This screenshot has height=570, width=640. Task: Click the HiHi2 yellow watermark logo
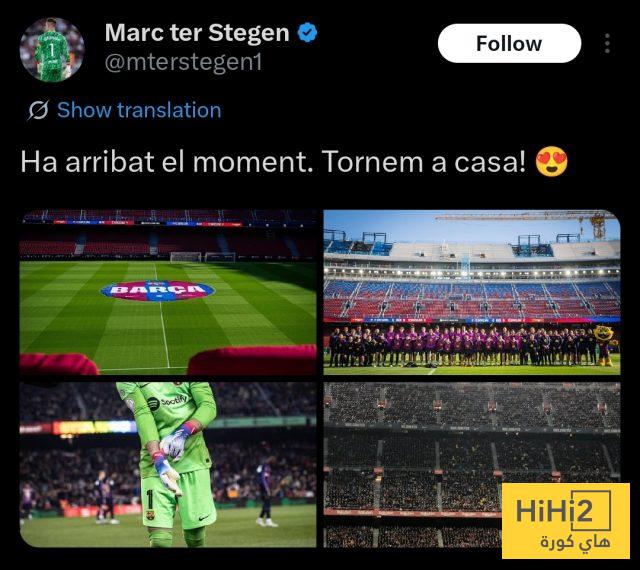(x=566, y=521)
